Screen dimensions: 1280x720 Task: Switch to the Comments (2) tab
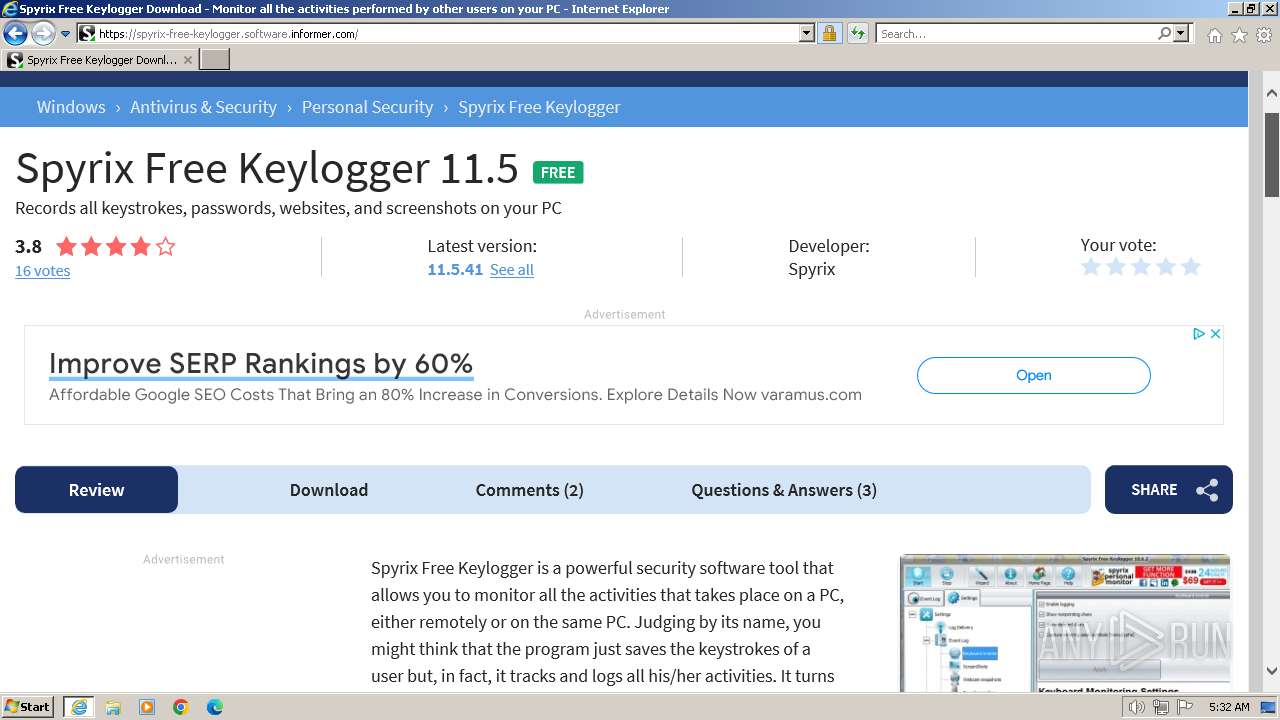point(529,490)
